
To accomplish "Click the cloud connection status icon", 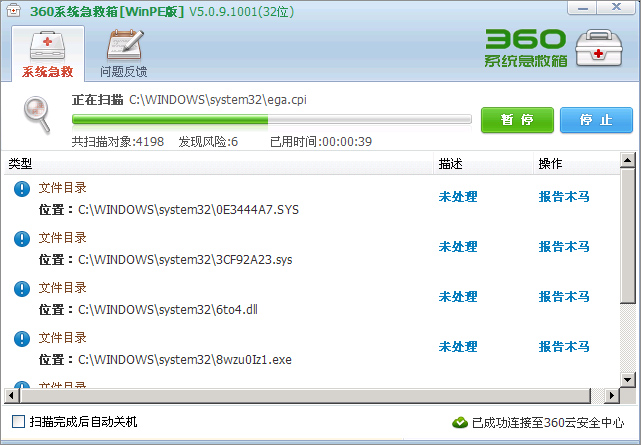I will tap(460, 422).
